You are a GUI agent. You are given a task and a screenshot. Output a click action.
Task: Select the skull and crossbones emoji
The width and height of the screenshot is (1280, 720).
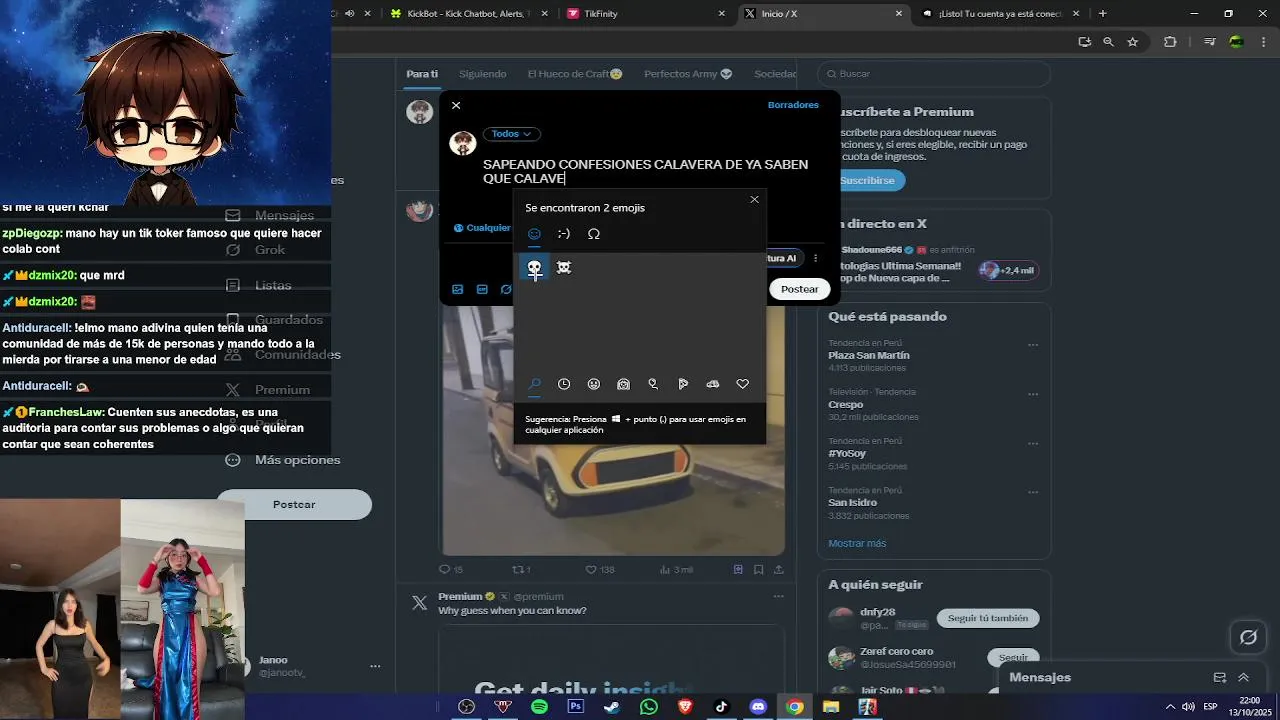point(564,267)
